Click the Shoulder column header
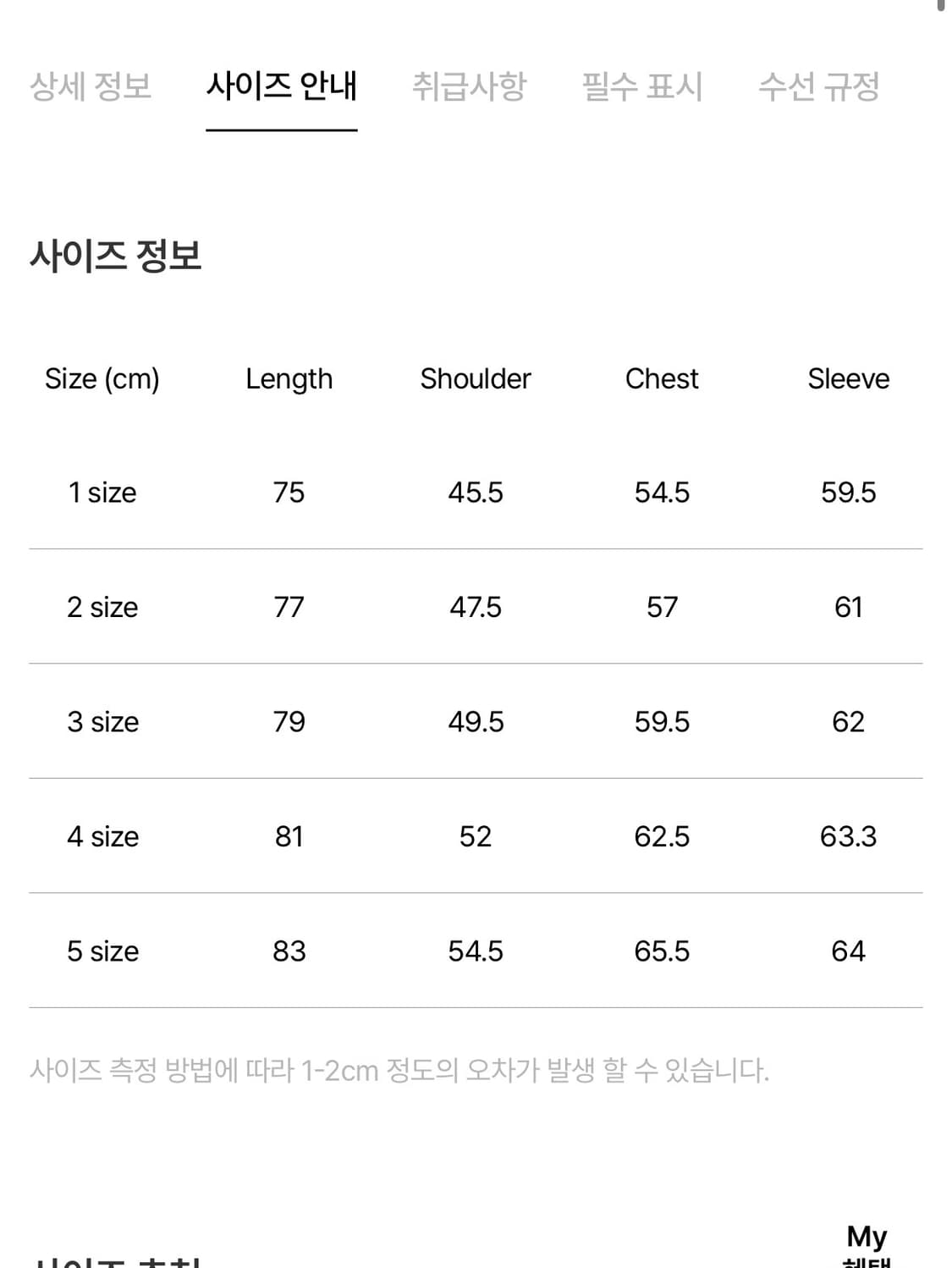The image size is (952, 1268). 476,378
